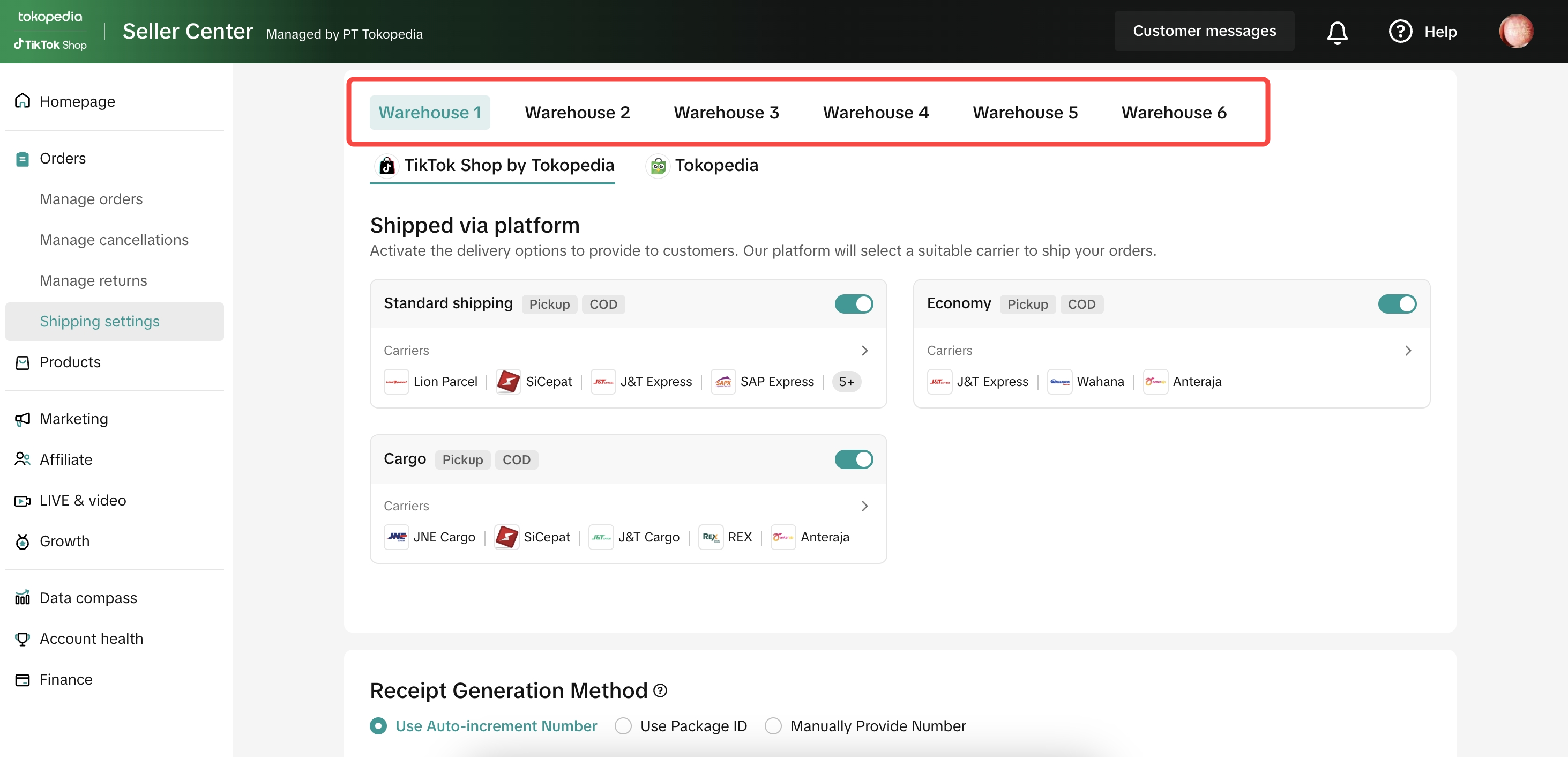Toggle the Cargo shipping switch

point(853,460)
